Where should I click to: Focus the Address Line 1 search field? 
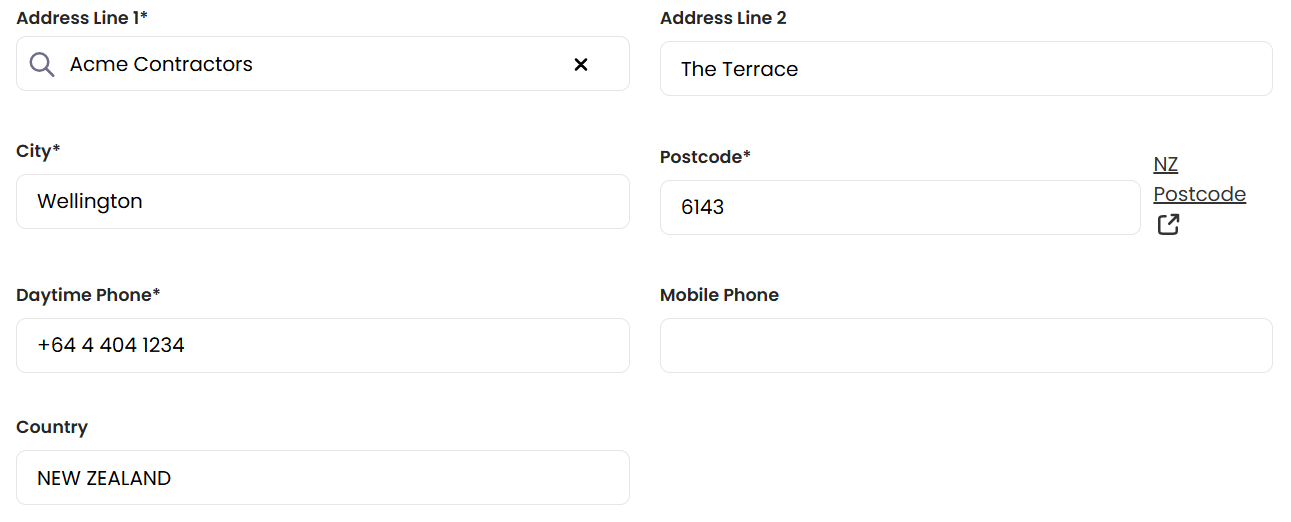tap(310, 65)
